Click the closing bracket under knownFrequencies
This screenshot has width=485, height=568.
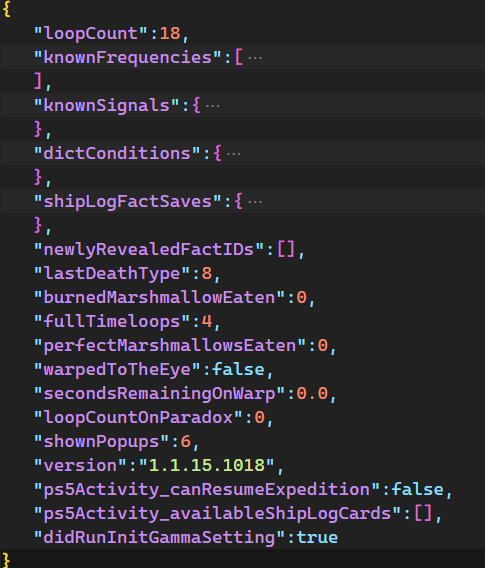point(38,82)
